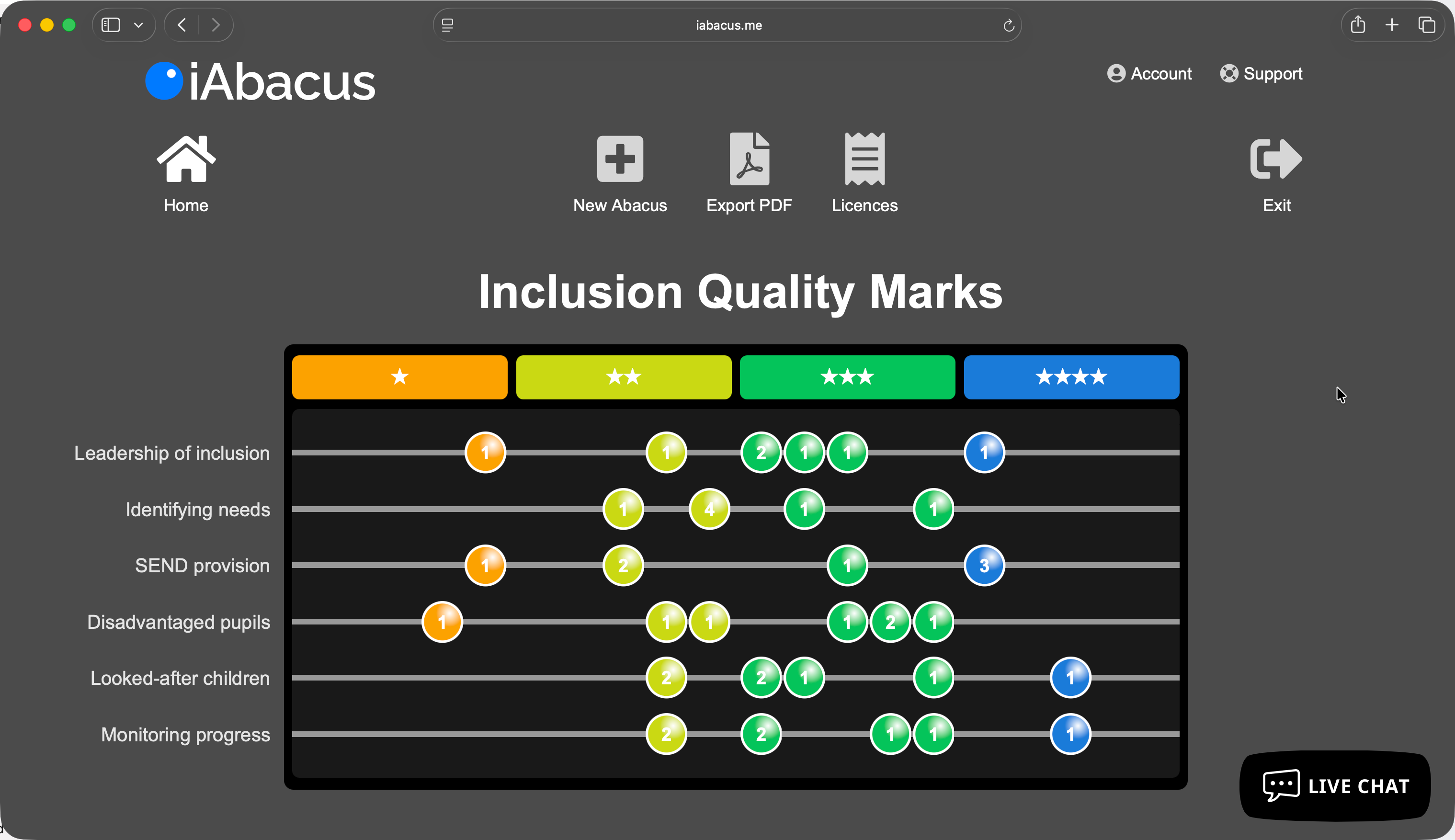The height and width of the screenshot is (840, 1455).
Task: Go back to the previous page
Action: tap(181, 25)
